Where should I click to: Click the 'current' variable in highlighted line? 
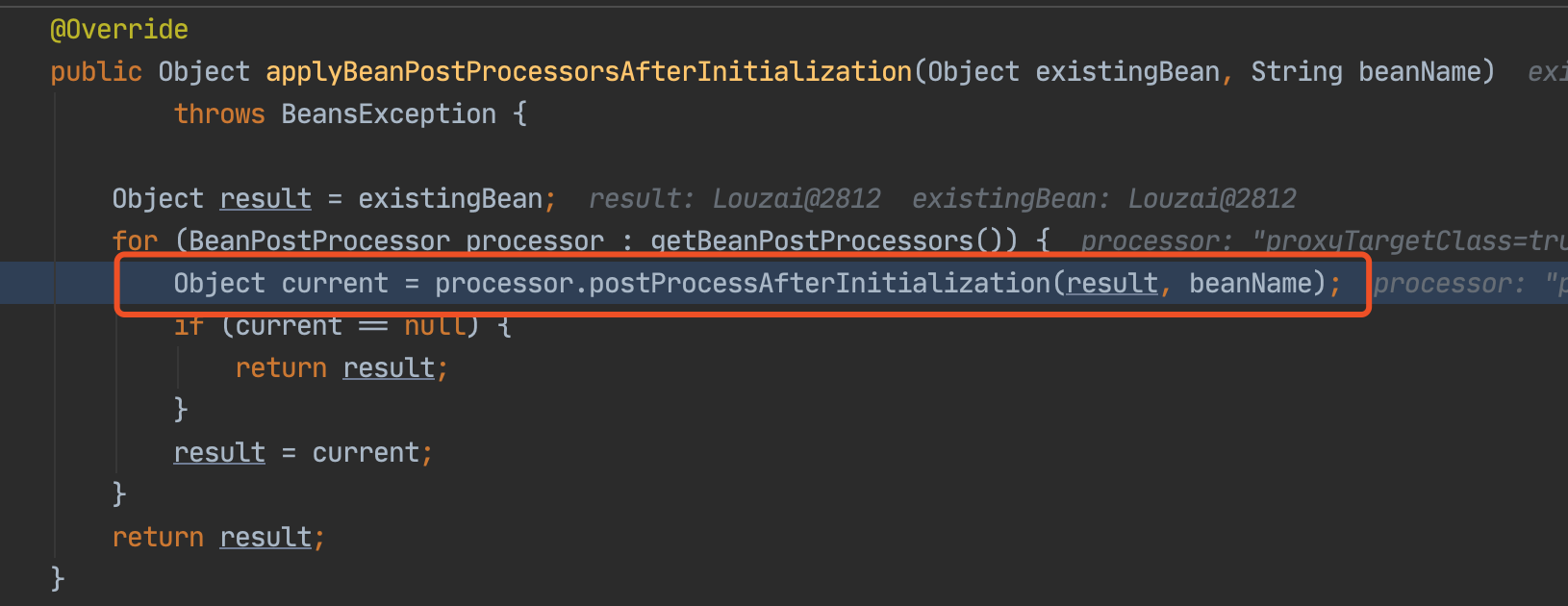[335, 283]
